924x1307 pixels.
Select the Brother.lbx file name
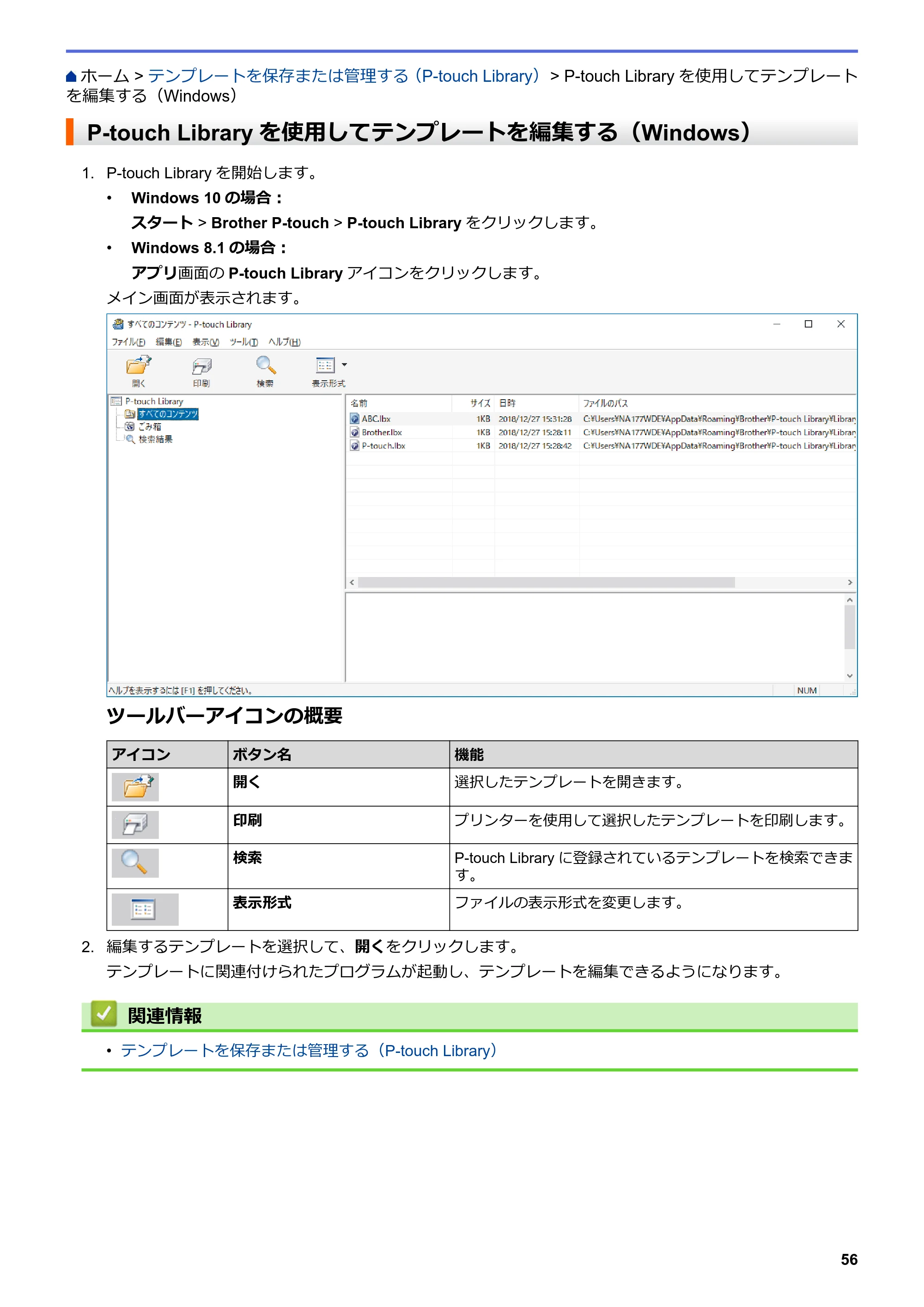[382, 432]
